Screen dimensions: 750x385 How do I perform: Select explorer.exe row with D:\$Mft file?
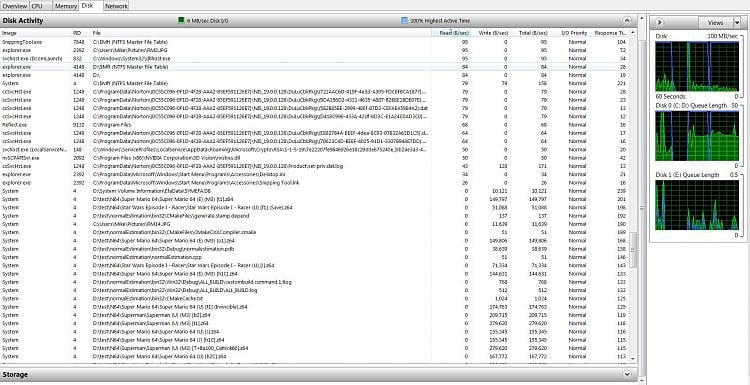[315, 67]
